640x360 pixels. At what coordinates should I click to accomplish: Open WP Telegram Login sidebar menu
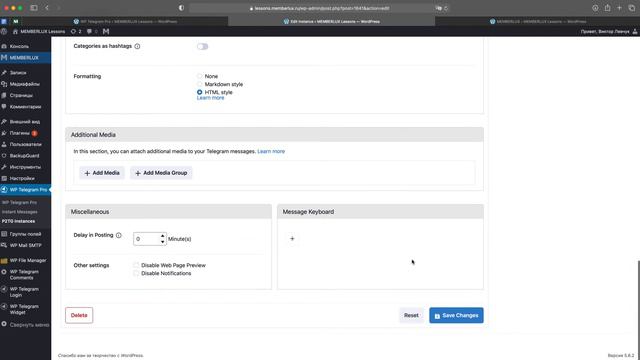[x=25, y=292]
